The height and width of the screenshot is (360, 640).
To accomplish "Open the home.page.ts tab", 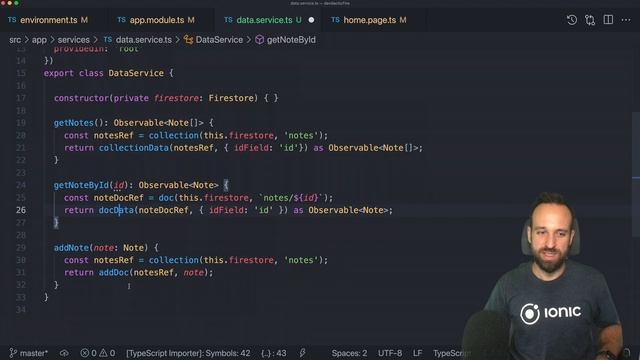I will pos(369,20).
